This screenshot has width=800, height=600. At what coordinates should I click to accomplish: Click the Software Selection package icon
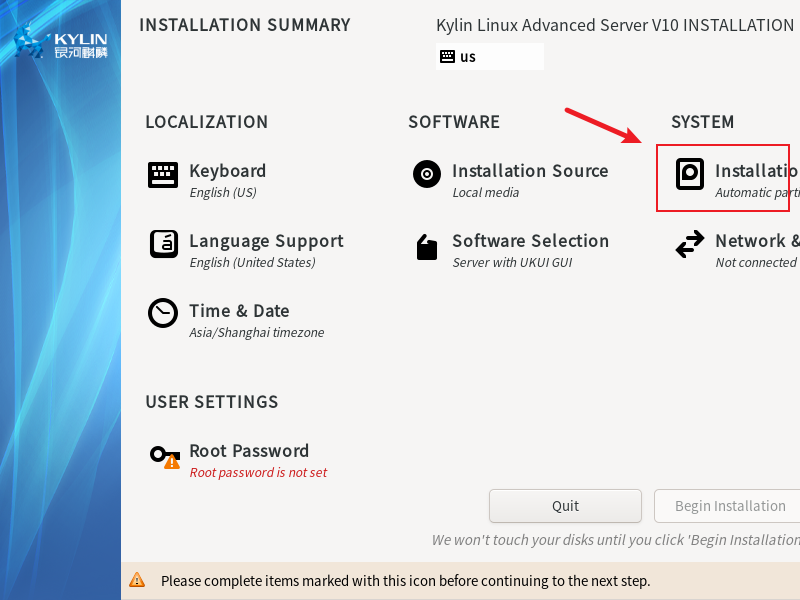coord(427,246)
